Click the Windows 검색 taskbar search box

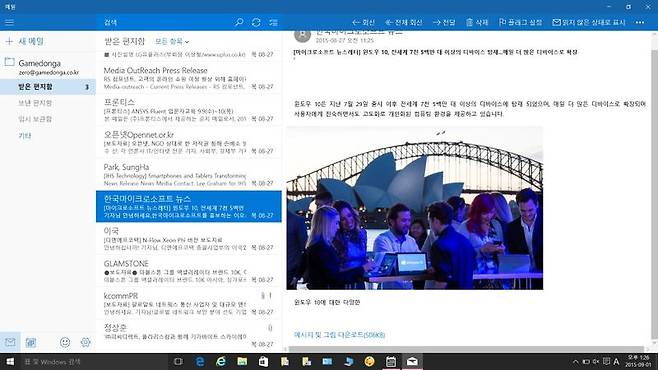coord(94,362)
